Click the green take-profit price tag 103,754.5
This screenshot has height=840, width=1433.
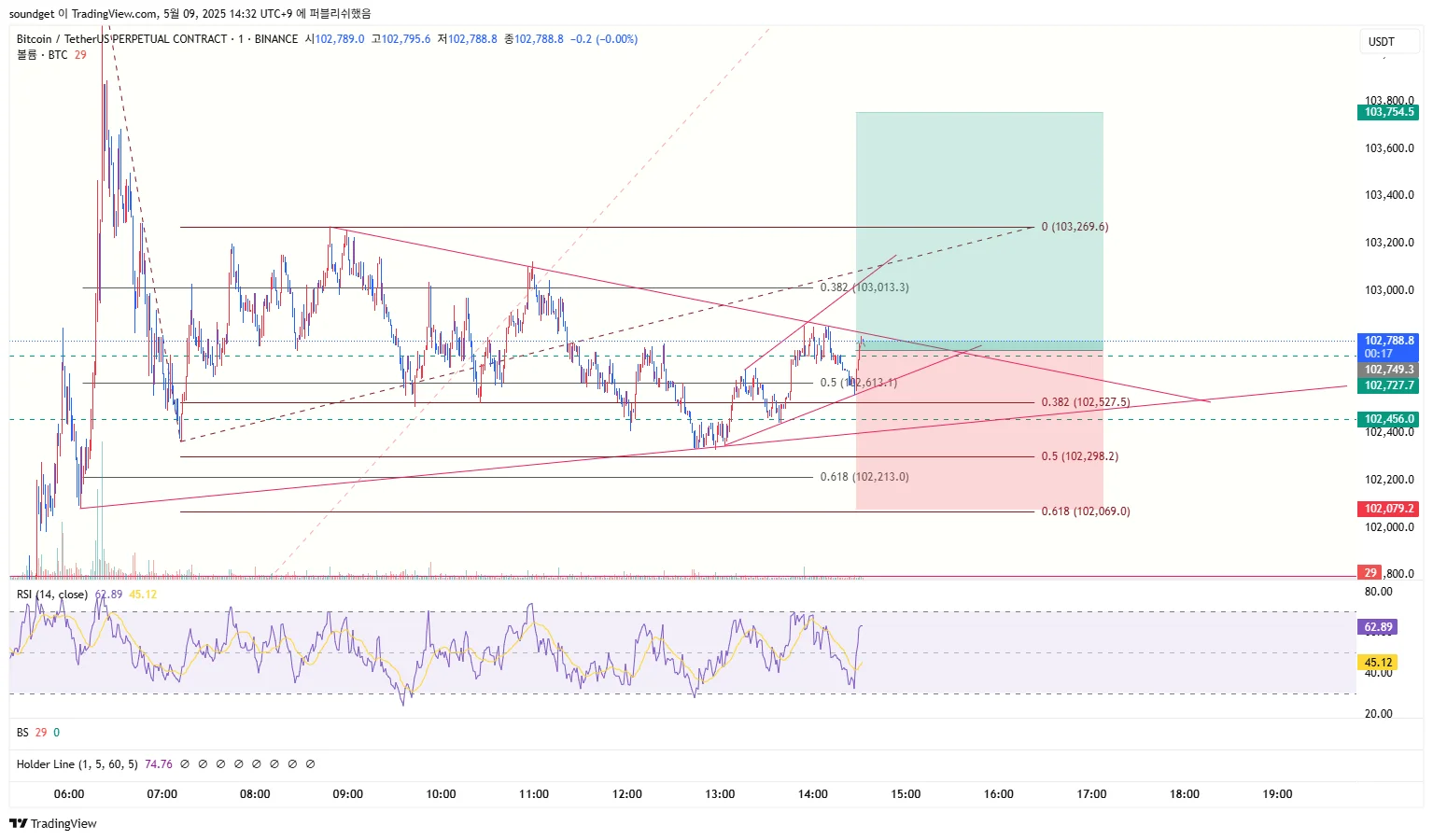tap(1388, 112)
